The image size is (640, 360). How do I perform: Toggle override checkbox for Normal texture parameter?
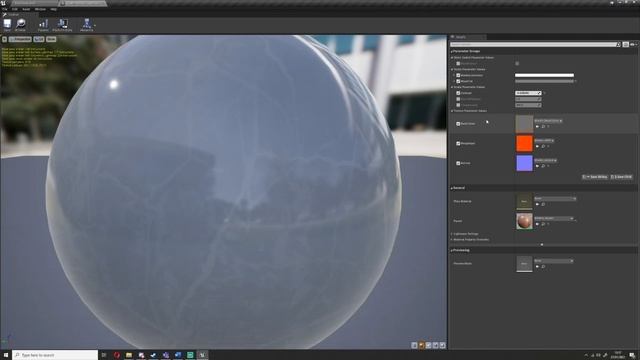pos(458,163)
